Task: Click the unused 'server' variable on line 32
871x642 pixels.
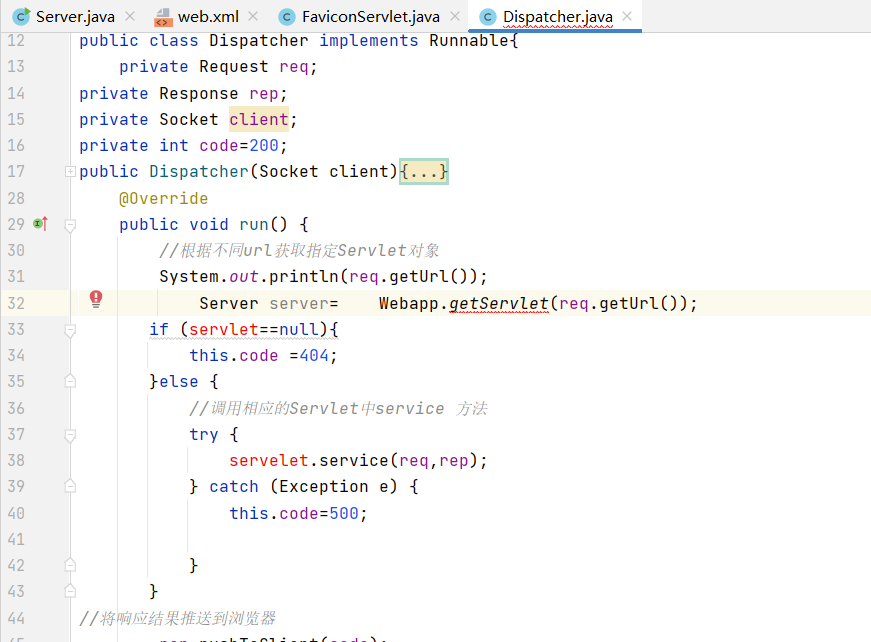Action: 299,303
